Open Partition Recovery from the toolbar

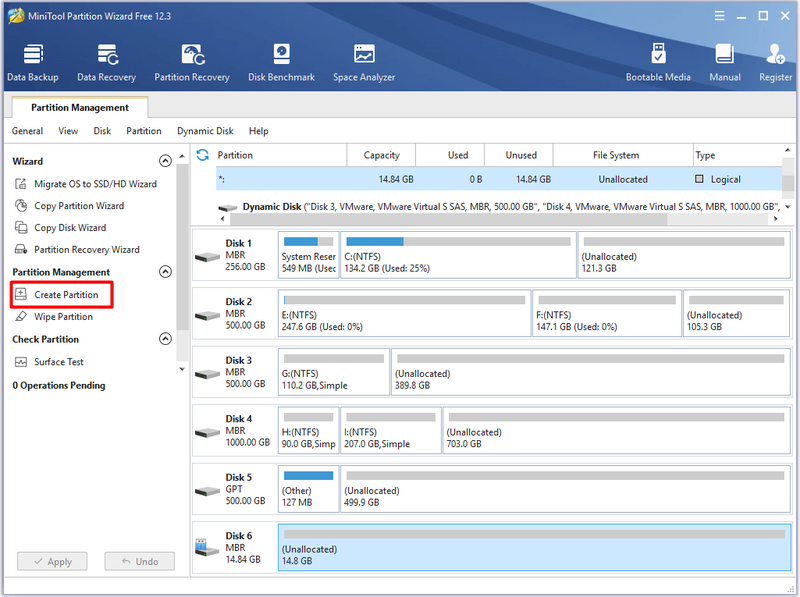pos(192,63)
